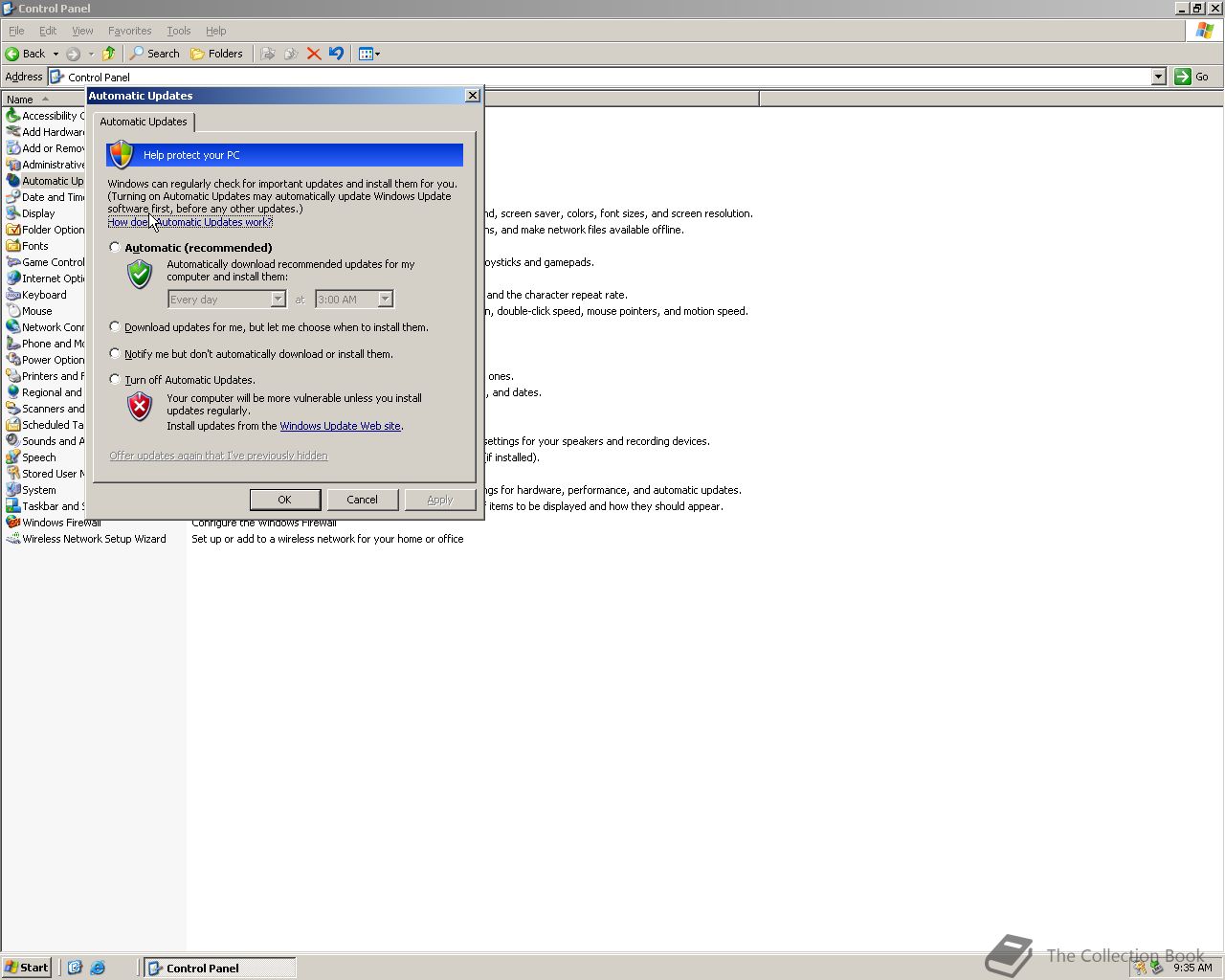
Task: Sort by the Name column header
Action: click(x=43, y=99)
